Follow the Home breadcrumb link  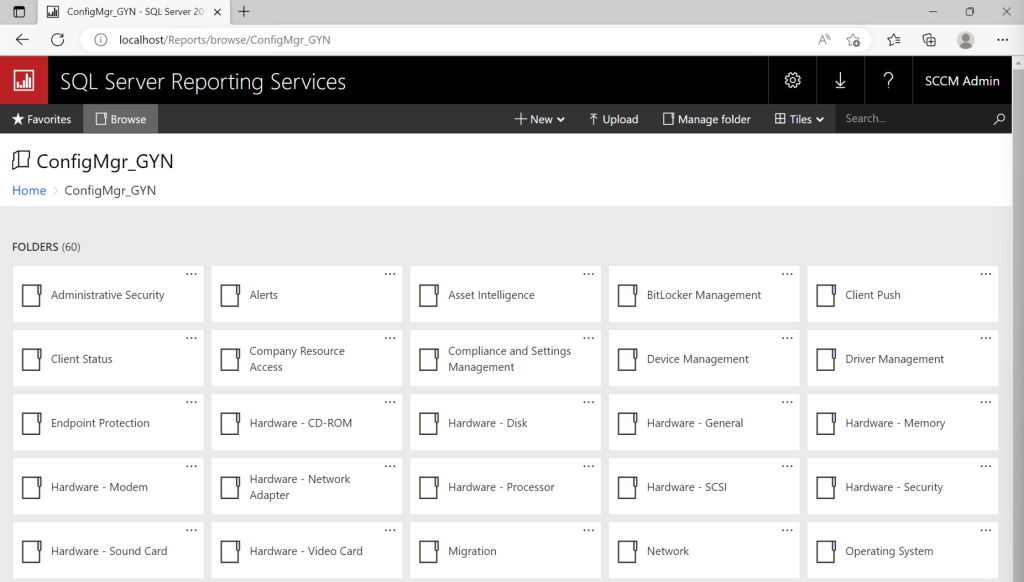tap(29, 191)
